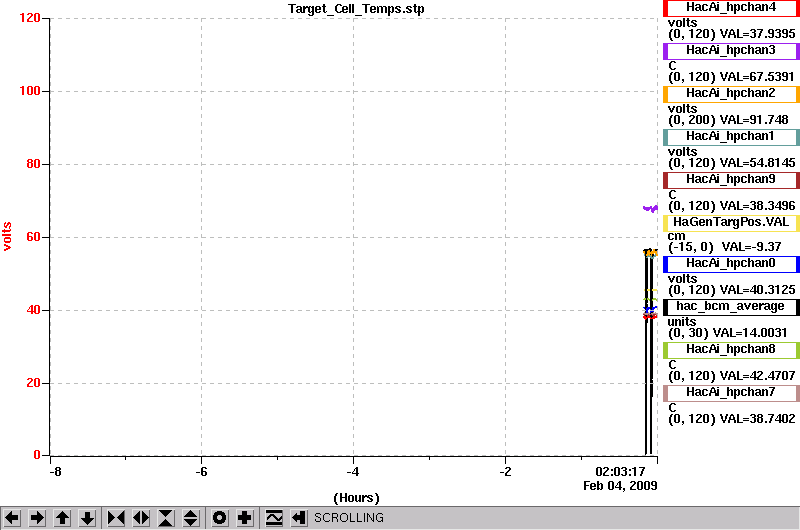
Task: Click the VAL=14.0031 readout text
Action: point(750,333)
